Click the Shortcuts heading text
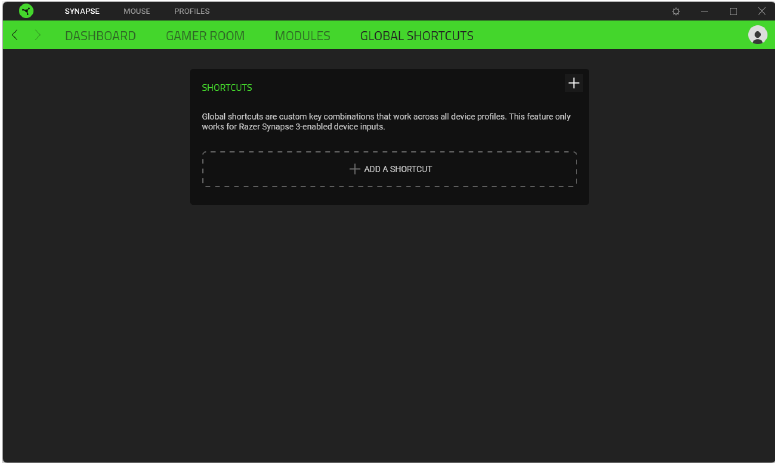Image resolution: width=775 pixels, height=464 pixels. [227, 87]
